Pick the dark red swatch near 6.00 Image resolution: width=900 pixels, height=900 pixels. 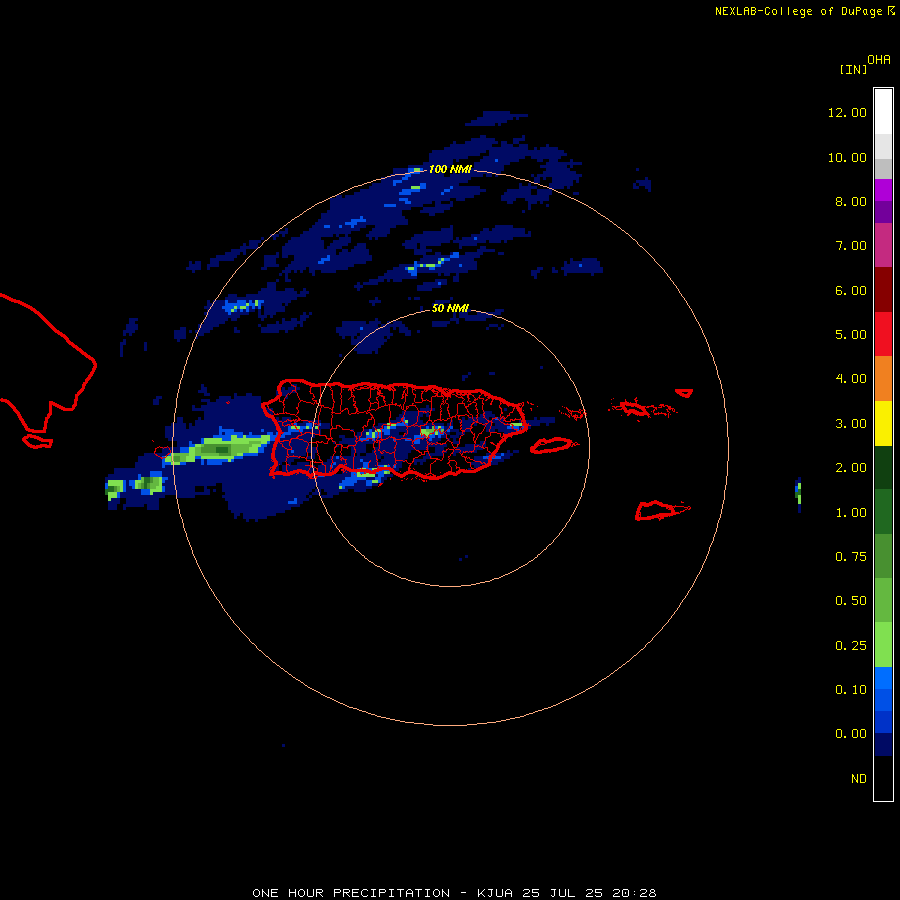(883, 290)
